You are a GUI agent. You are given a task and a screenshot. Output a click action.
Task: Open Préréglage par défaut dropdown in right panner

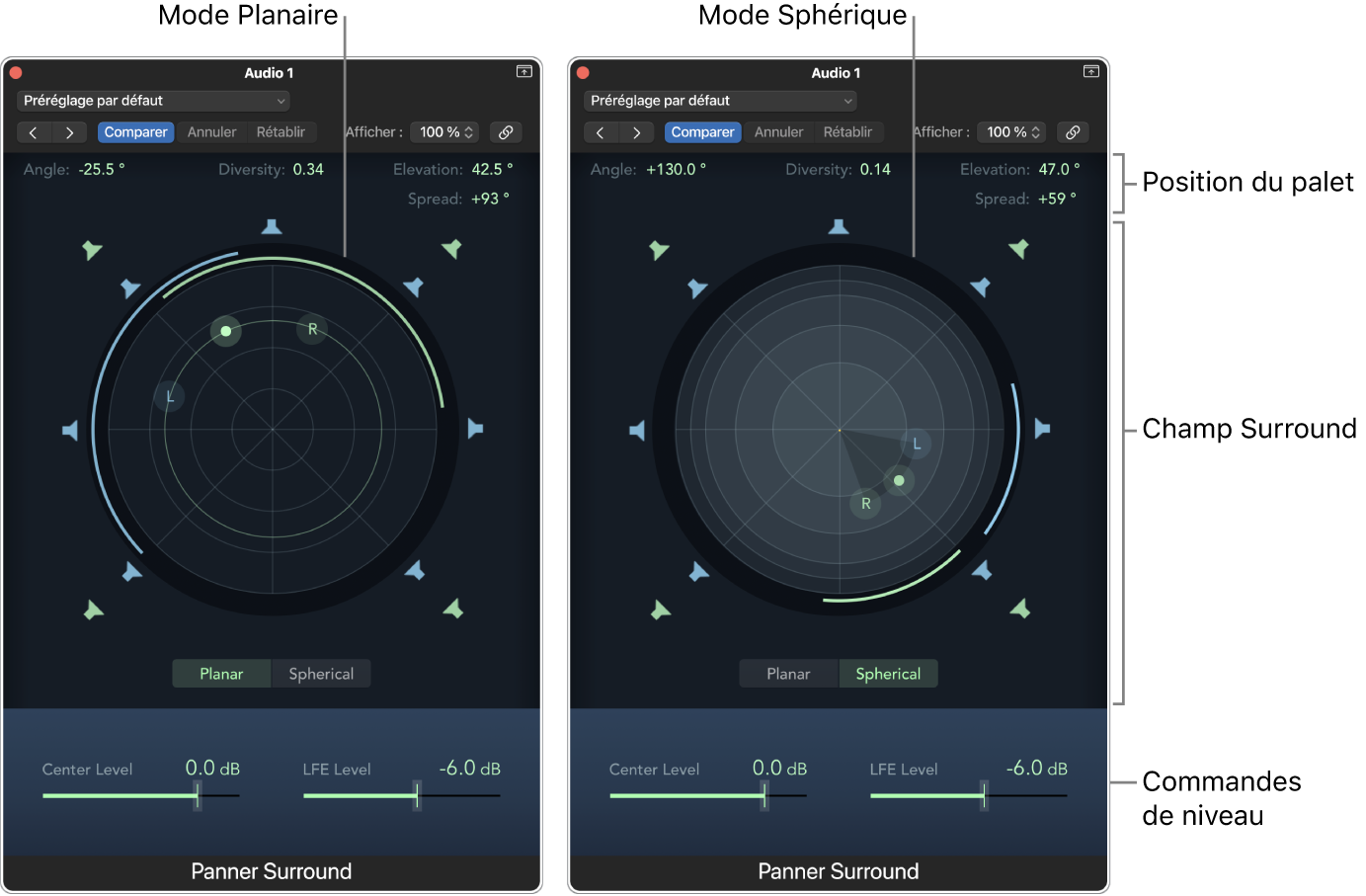tap(720, 101)
